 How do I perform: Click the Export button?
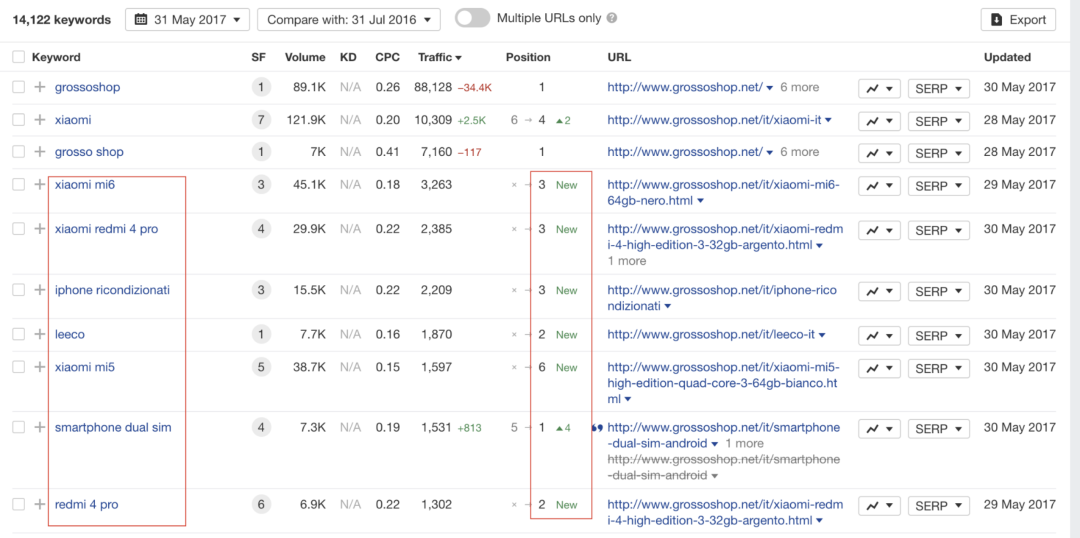click(x=1018, y=19)
